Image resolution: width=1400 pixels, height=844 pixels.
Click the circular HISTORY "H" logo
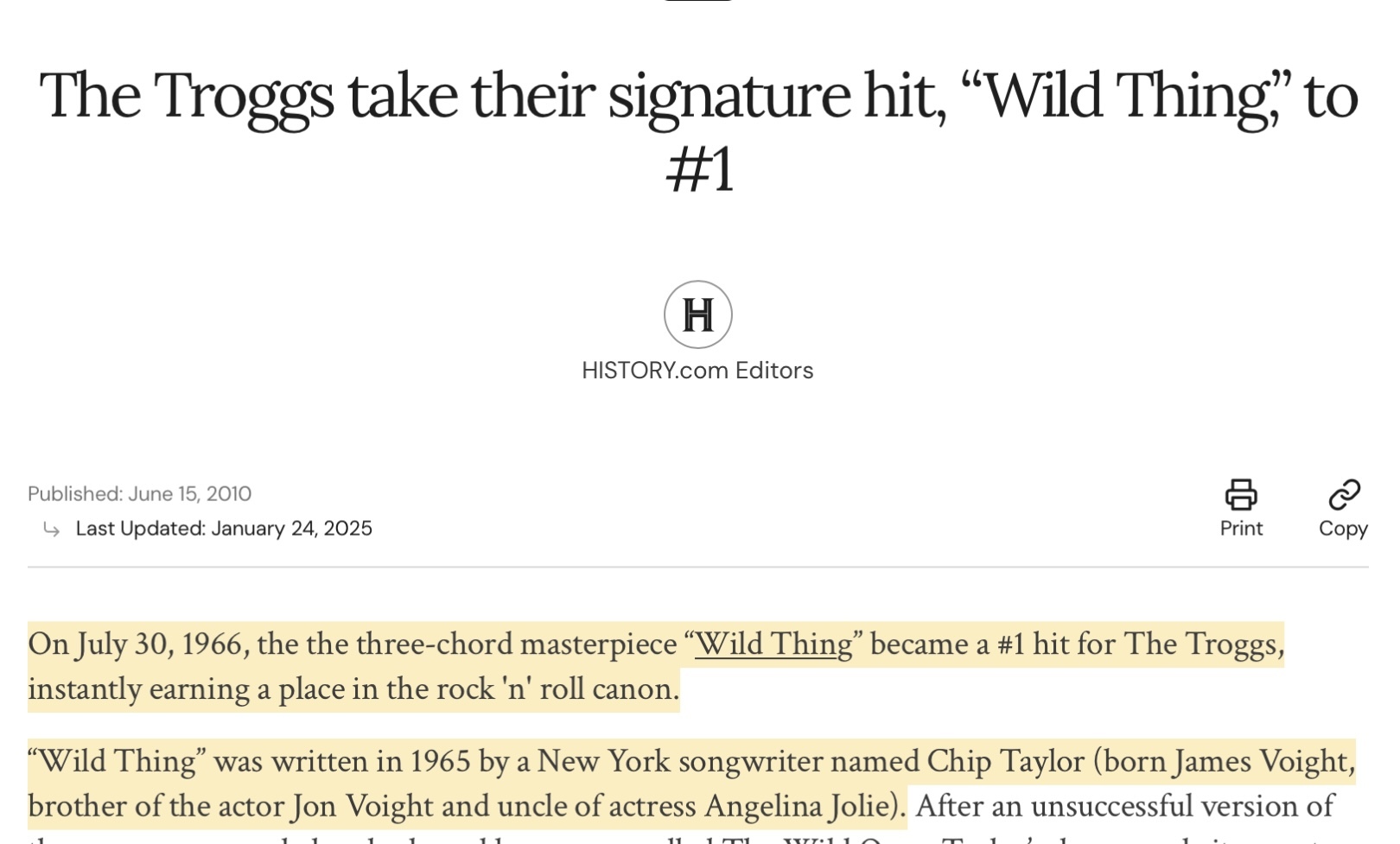pos(697,314)
